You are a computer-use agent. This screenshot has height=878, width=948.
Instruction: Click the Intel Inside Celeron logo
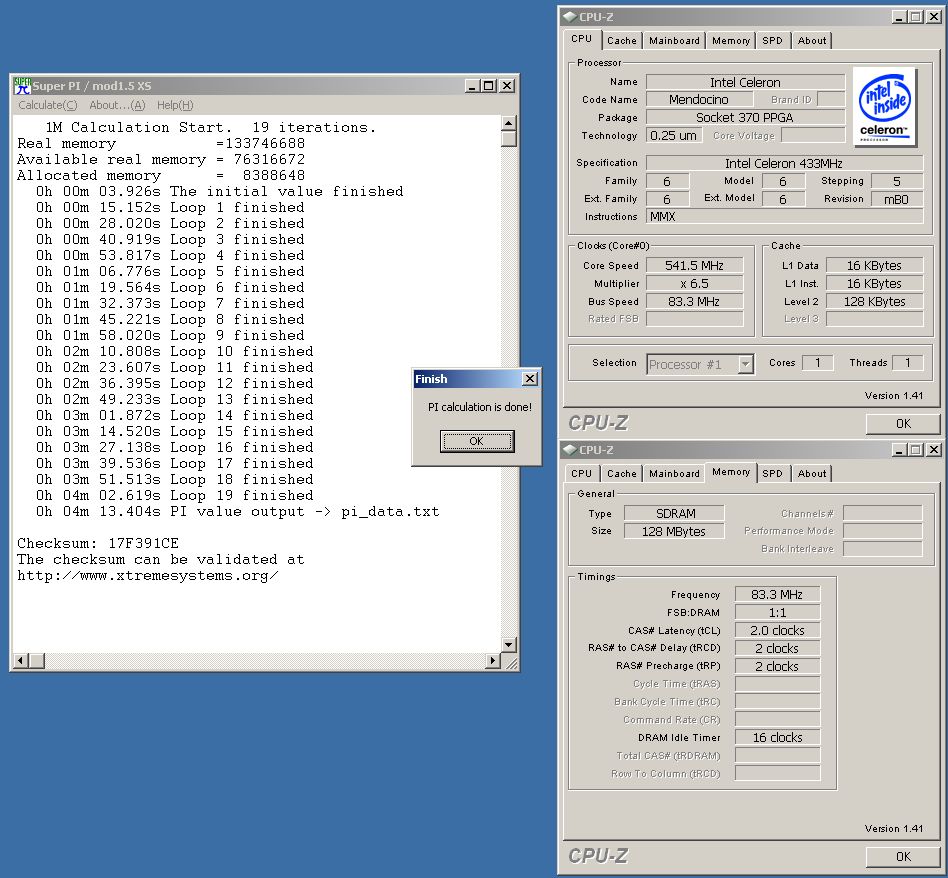(x=885, y=107)
